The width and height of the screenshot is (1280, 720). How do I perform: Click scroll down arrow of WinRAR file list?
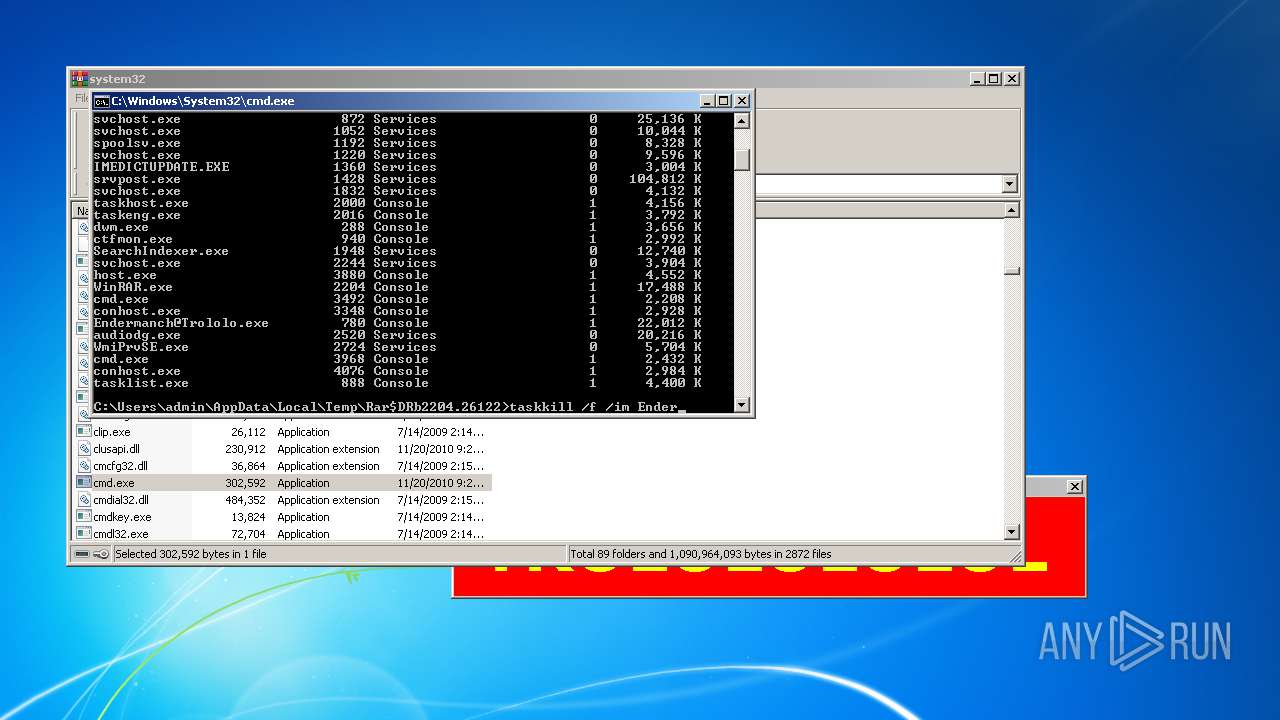[1012, 533]
